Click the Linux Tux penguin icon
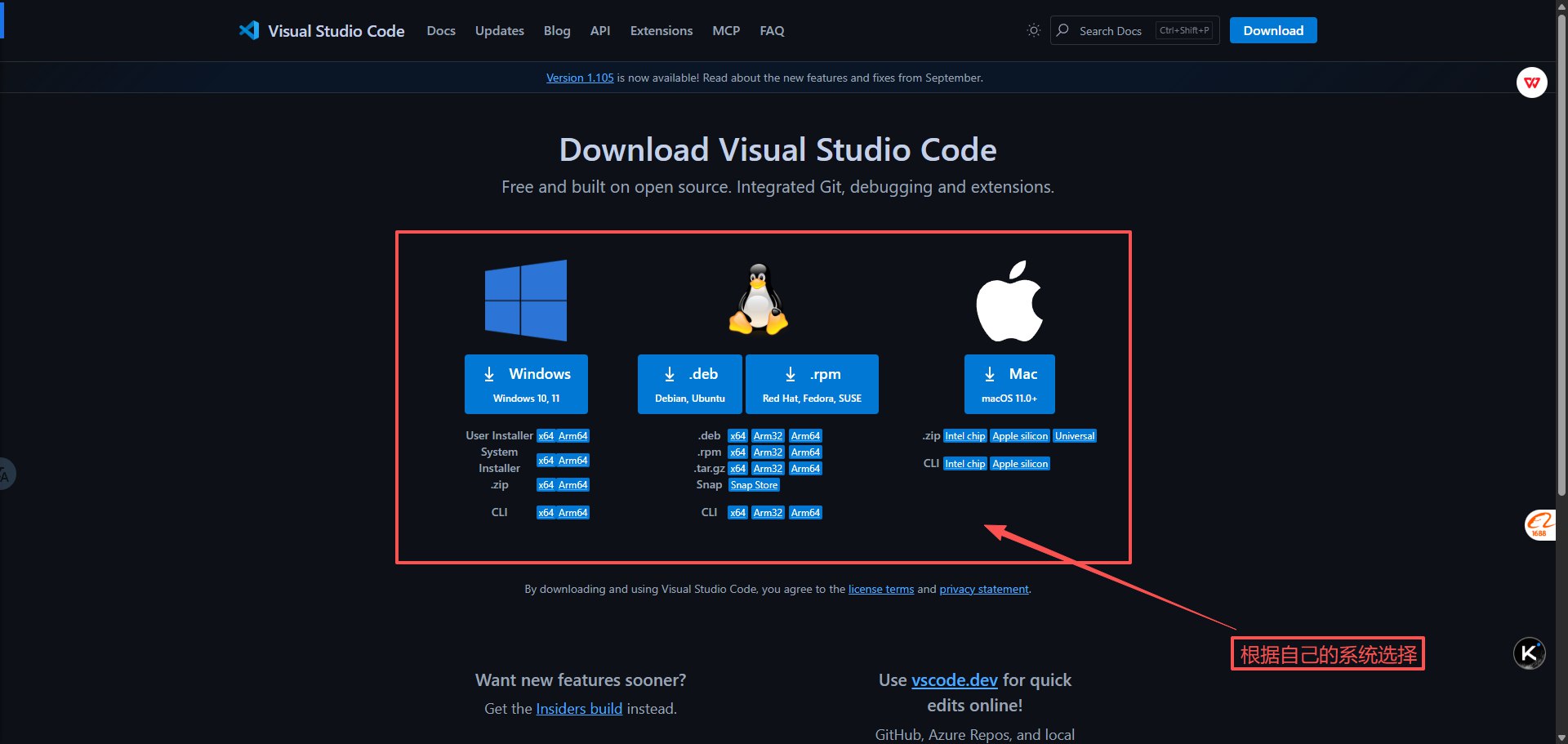 tap(759, 300)
